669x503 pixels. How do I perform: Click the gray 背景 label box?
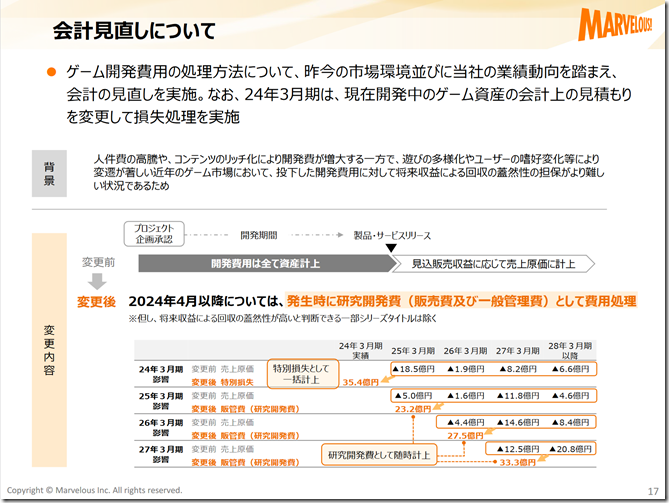49,173
